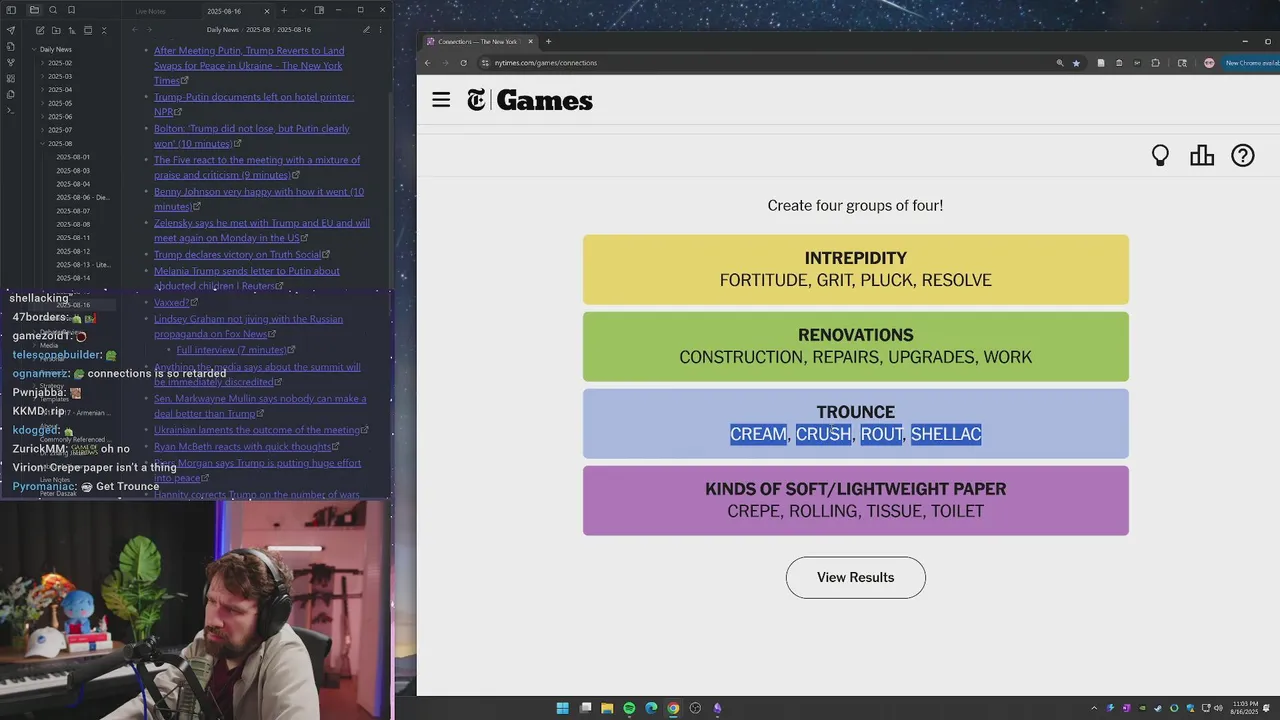
Task: Open the Connections help question mark icon
Action: point(1243,156)
